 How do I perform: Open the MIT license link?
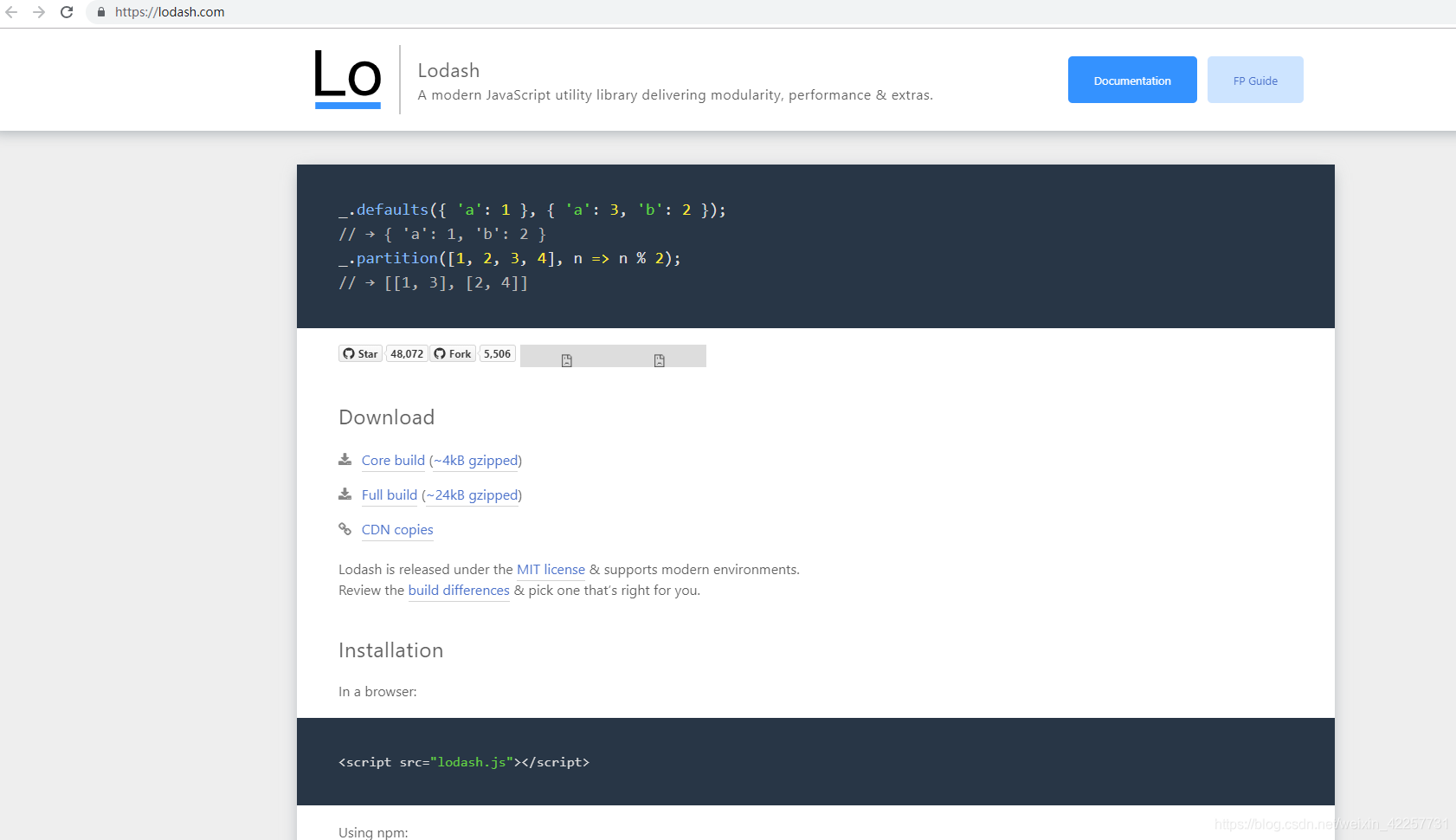click(551, 570)
